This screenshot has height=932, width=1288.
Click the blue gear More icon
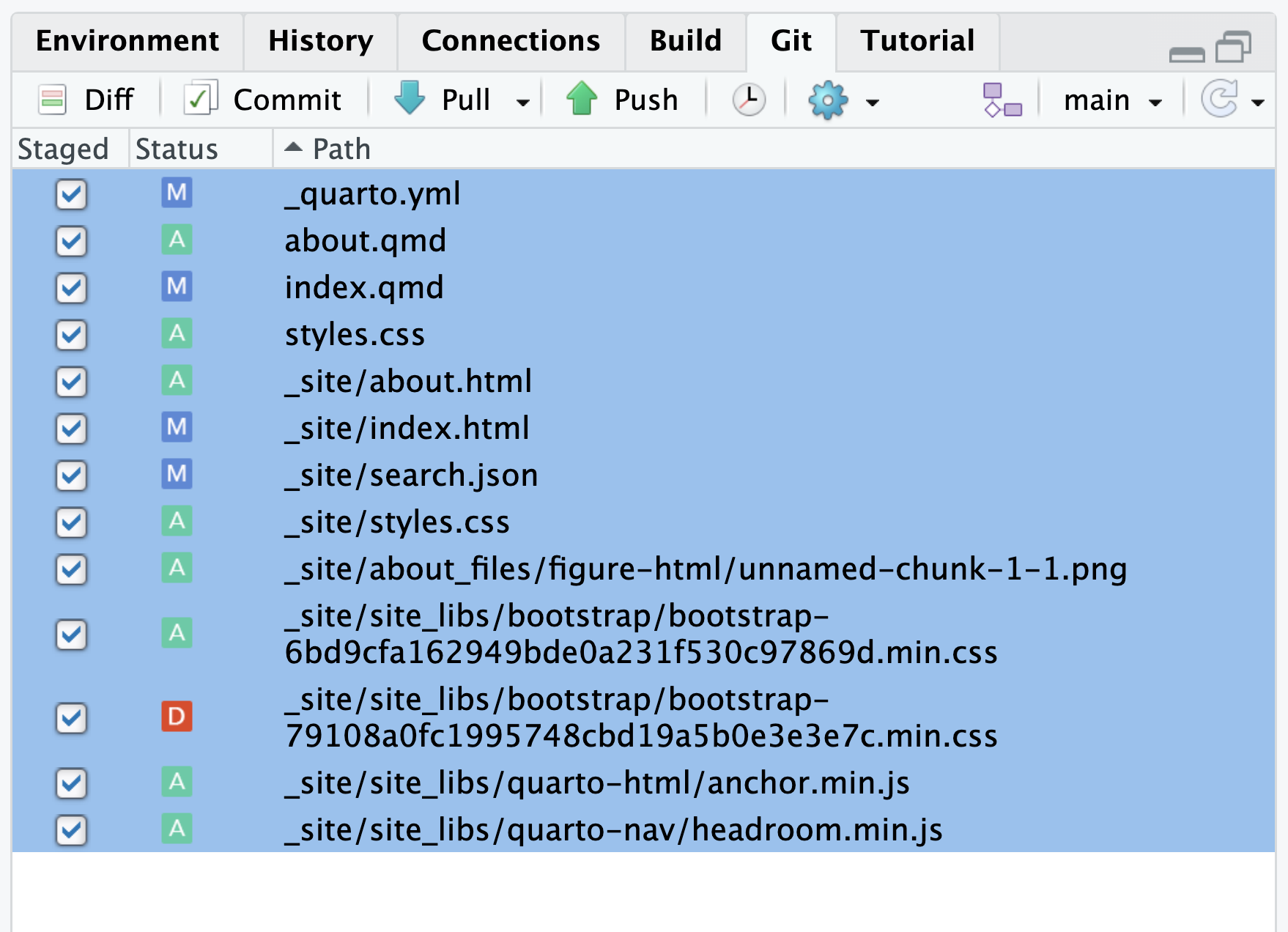828,100
